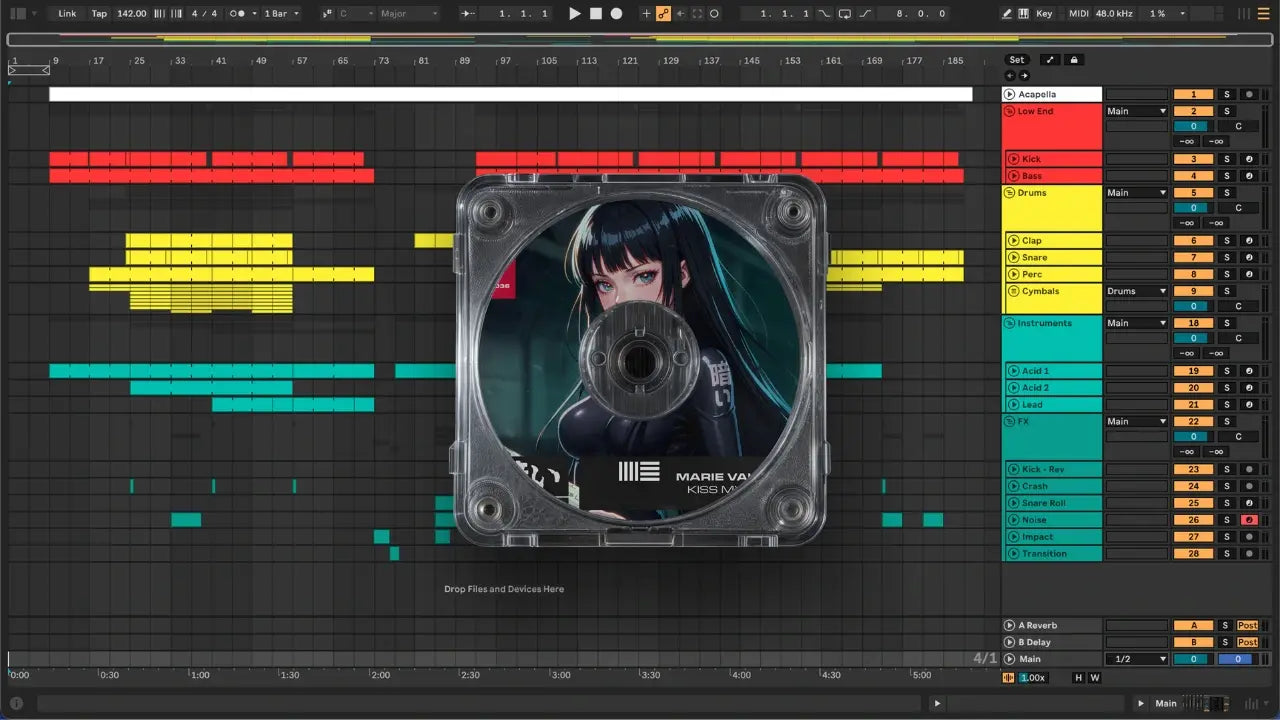Click the Lock Envelopes padlock icon
1280x720 pixels.
(1074, 60)
